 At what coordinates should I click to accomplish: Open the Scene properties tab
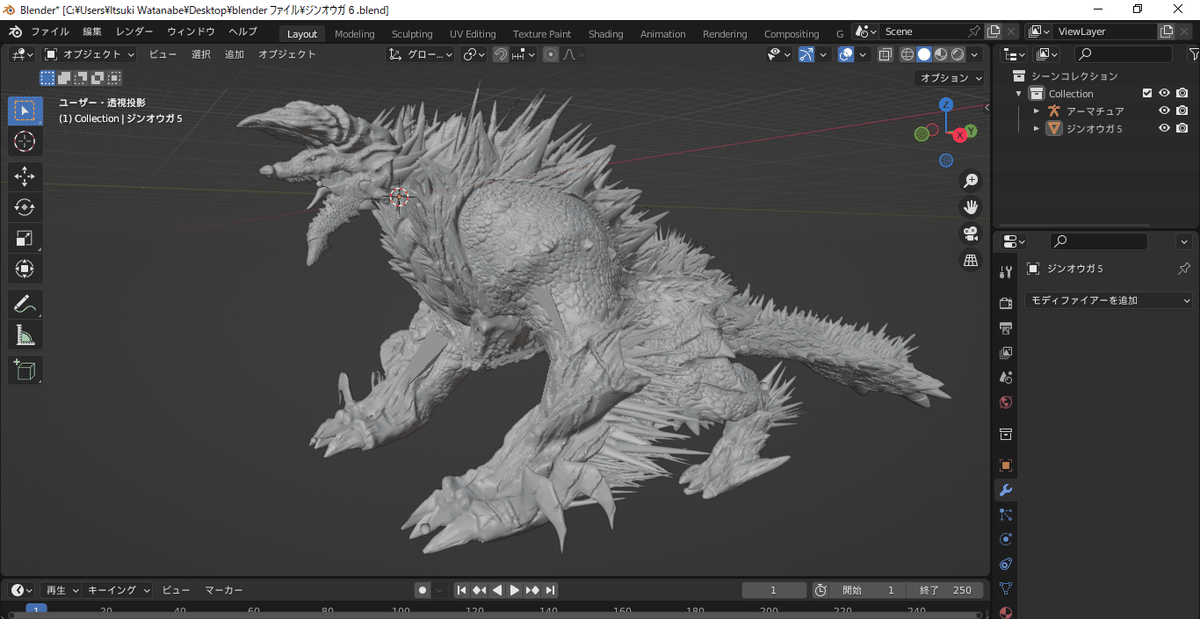tap(1006, 378)
